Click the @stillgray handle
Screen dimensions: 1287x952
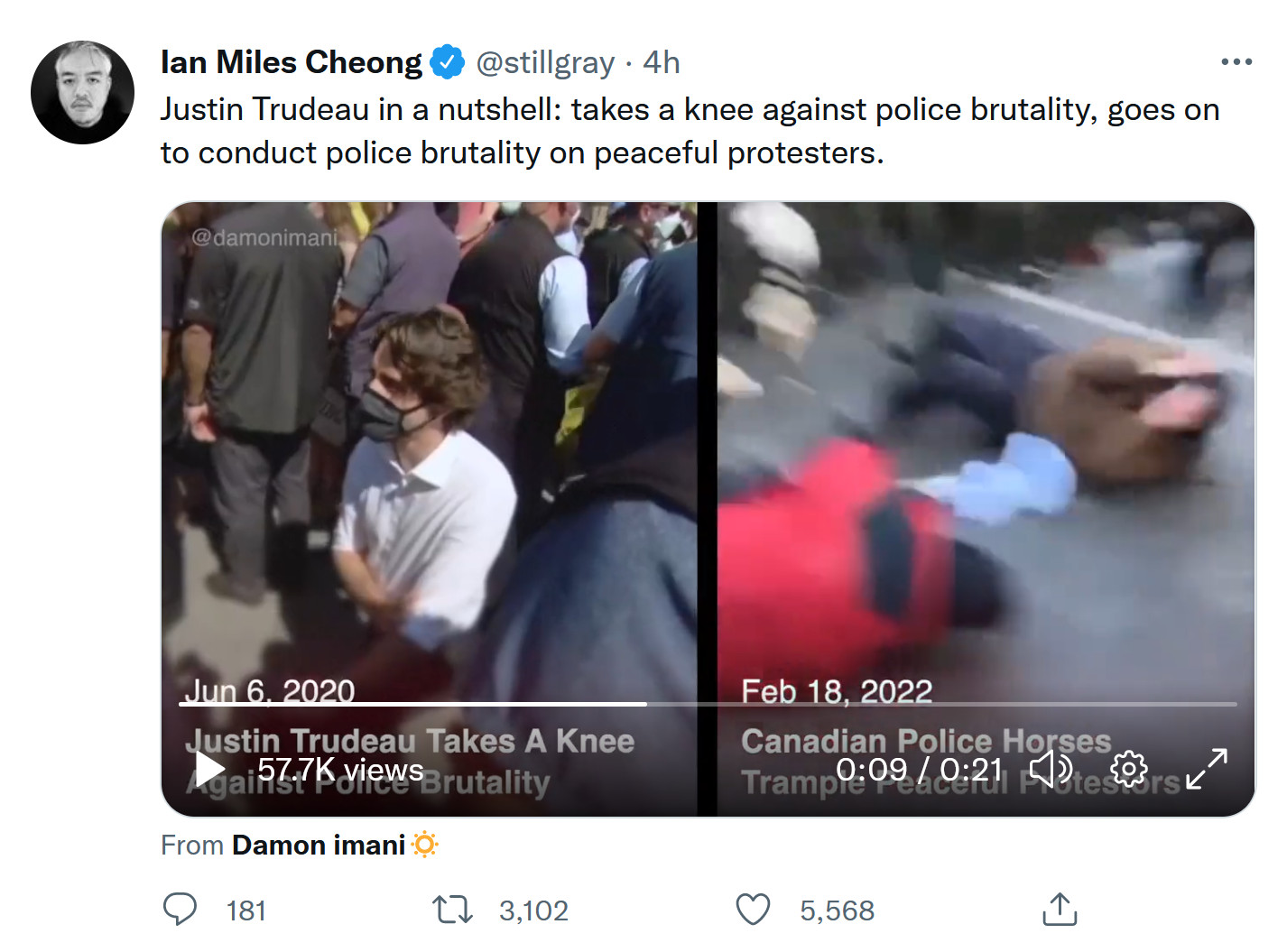click(544, 62)
